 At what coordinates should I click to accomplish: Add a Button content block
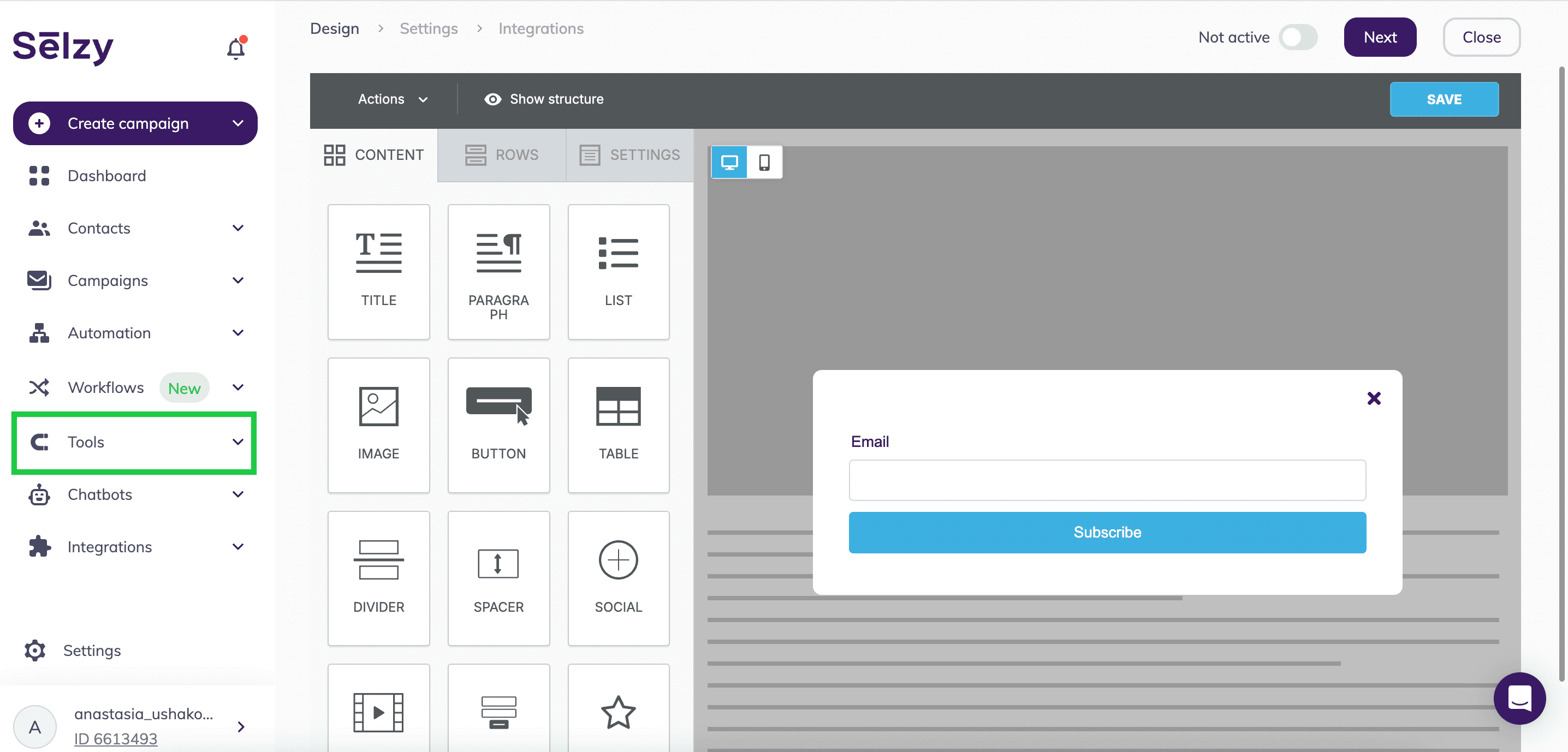tap(498, 425)
